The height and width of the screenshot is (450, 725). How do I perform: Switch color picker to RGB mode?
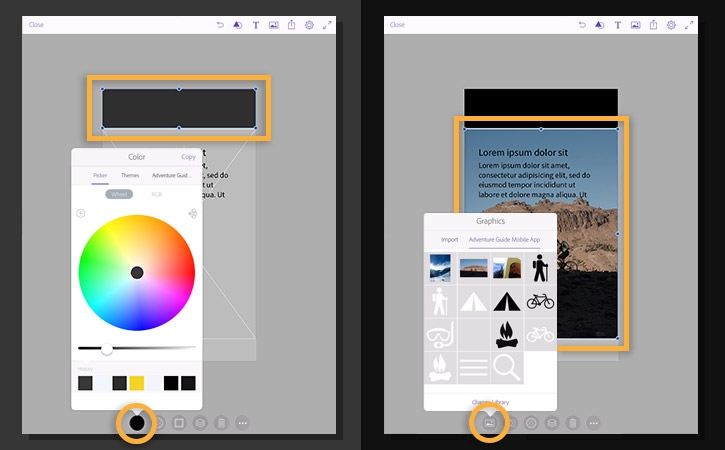click(x=157, y=194)
